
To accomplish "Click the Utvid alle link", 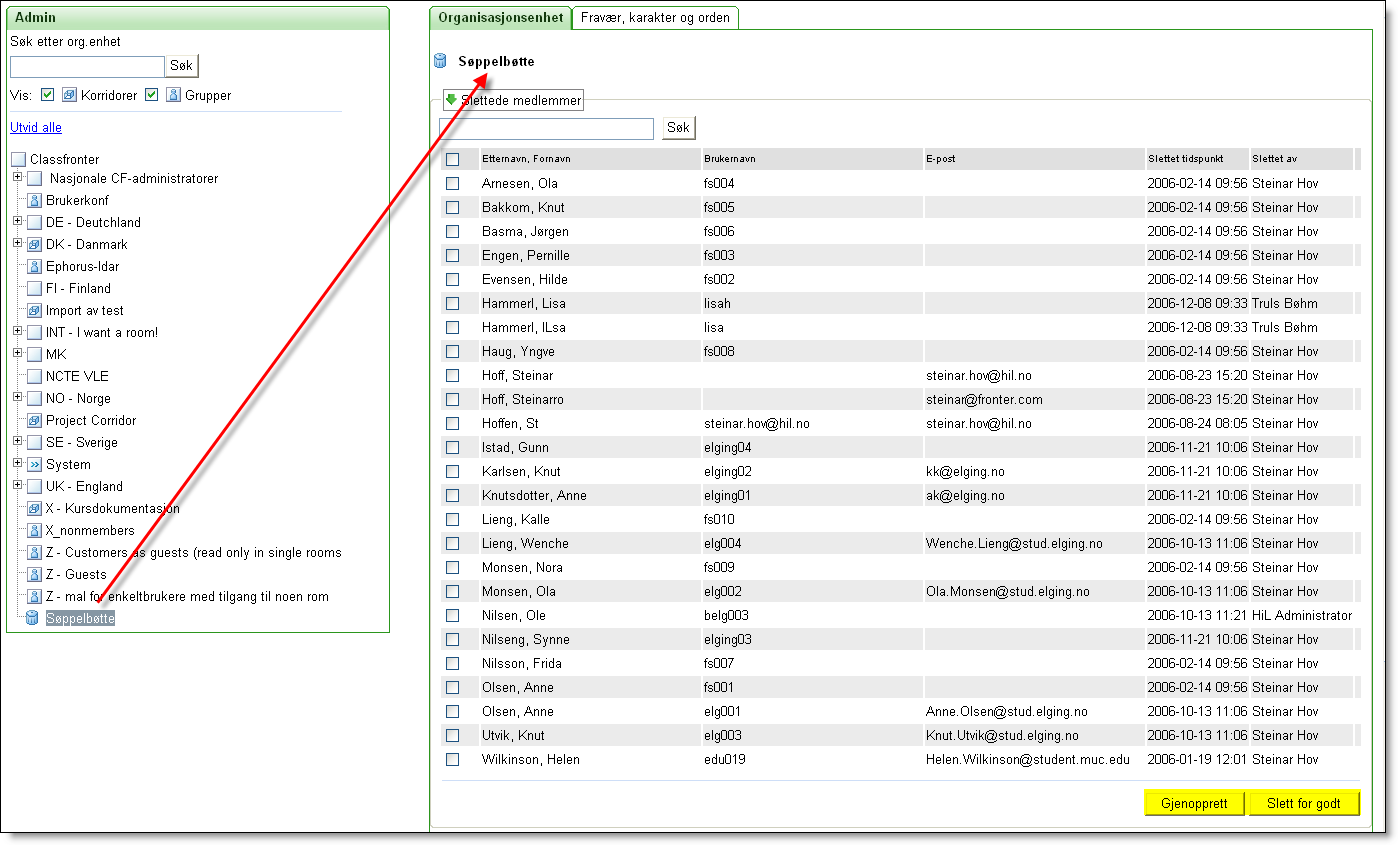I will (36, 128).
